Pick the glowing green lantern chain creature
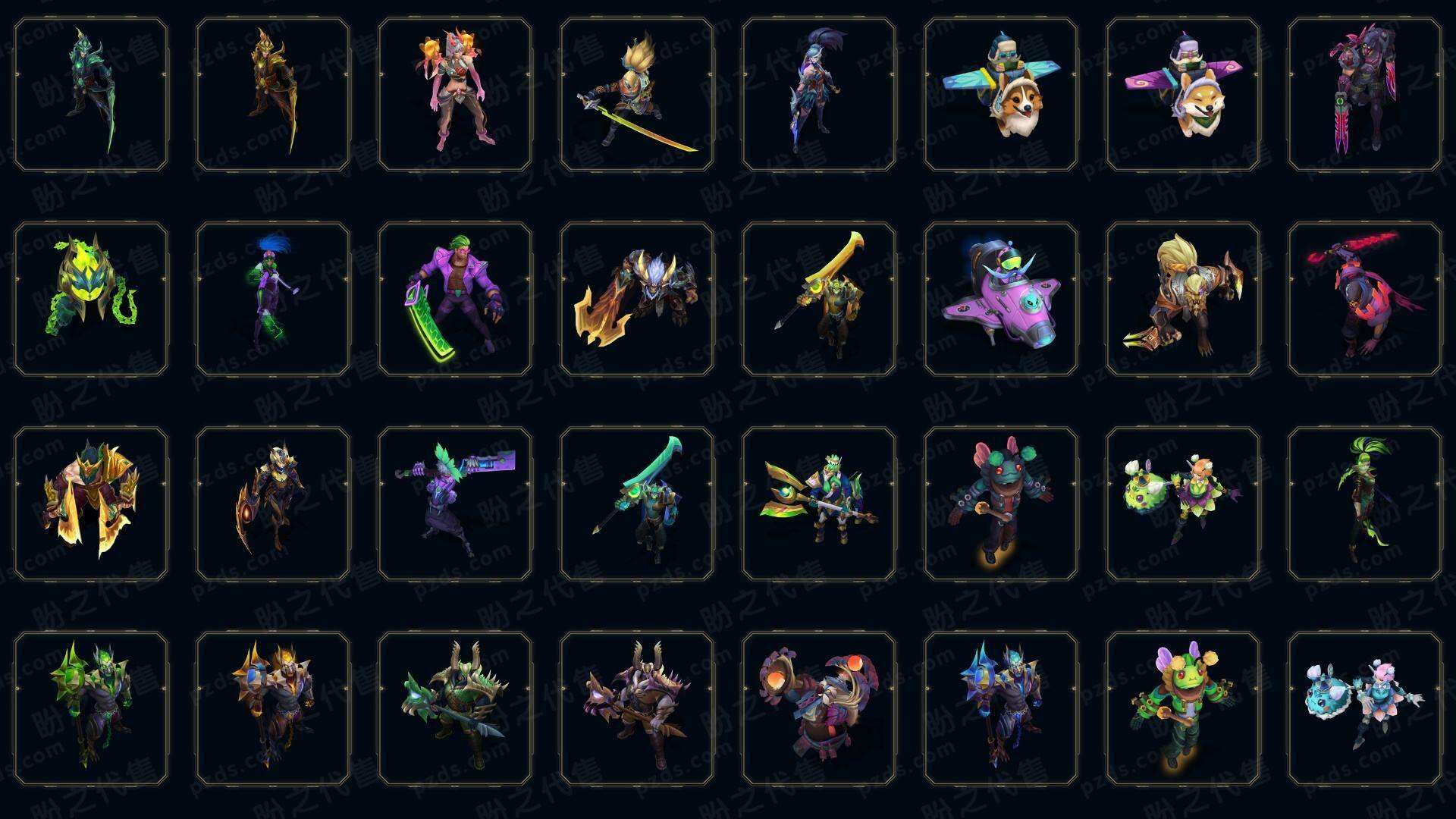This screenshot has height=819, width=1456. [91, 299]
